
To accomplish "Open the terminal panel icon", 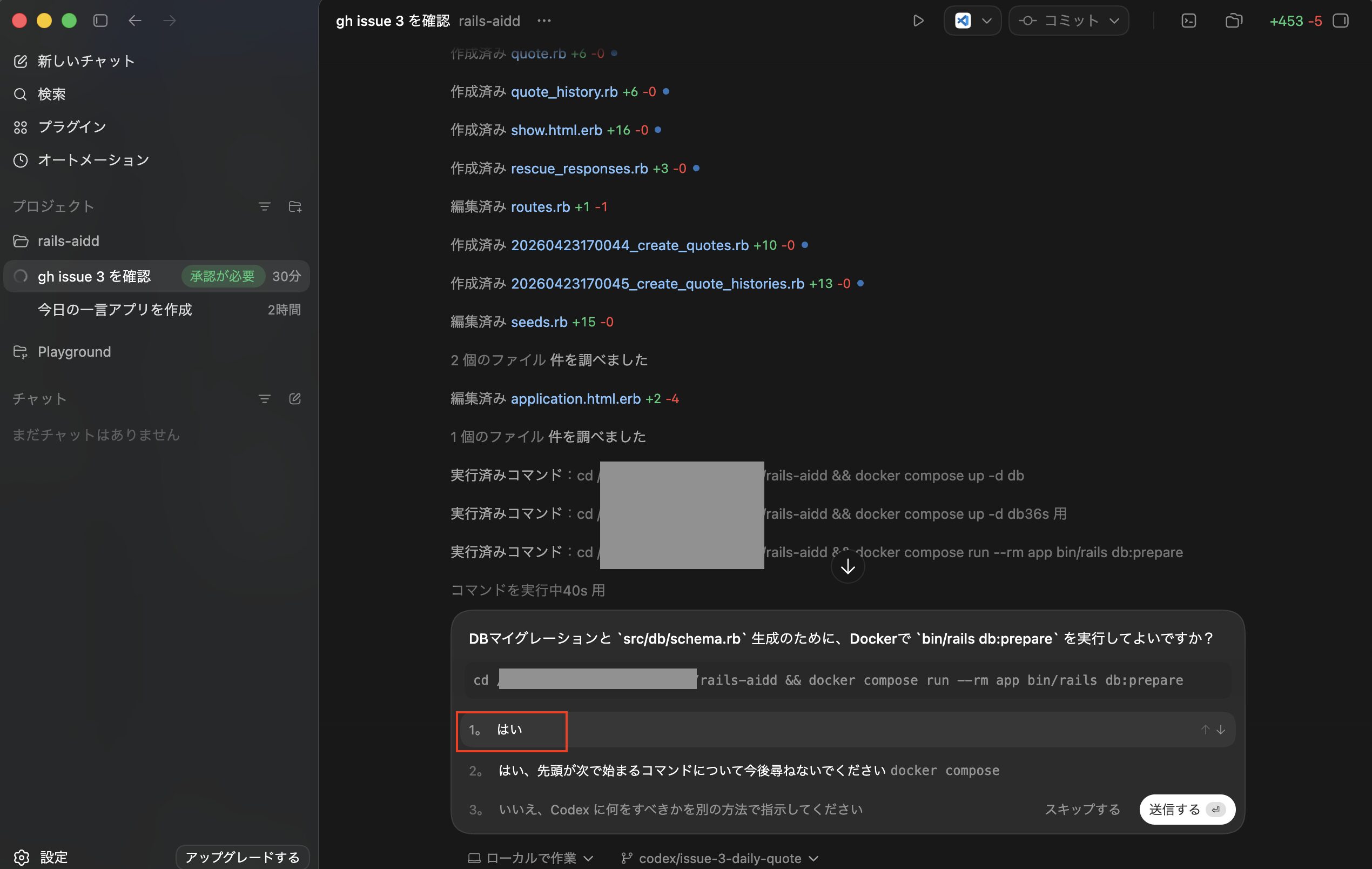I will point(1188,21).
